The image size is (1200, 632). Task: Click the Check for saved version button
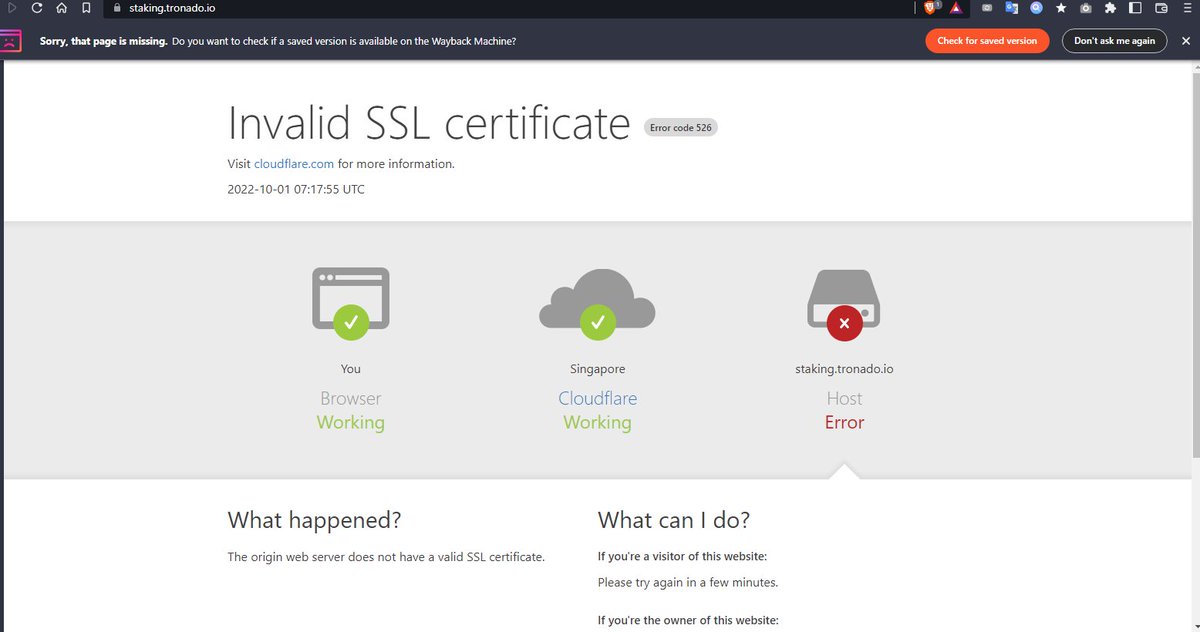(987, 41)
